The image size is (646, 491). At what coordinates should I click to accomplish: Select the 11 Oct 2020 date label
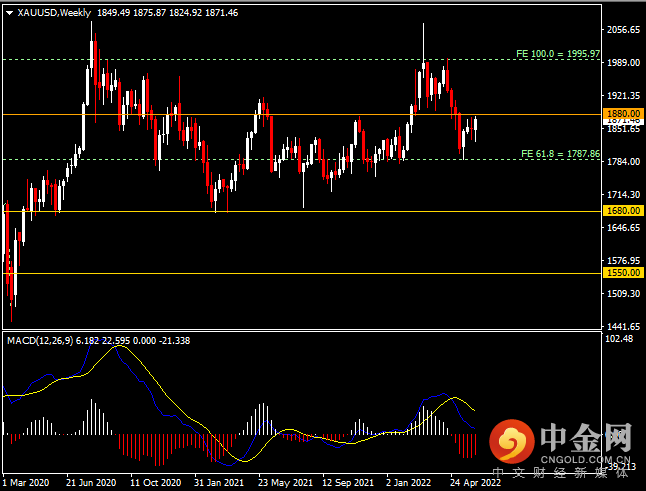[x=155, y=483]
